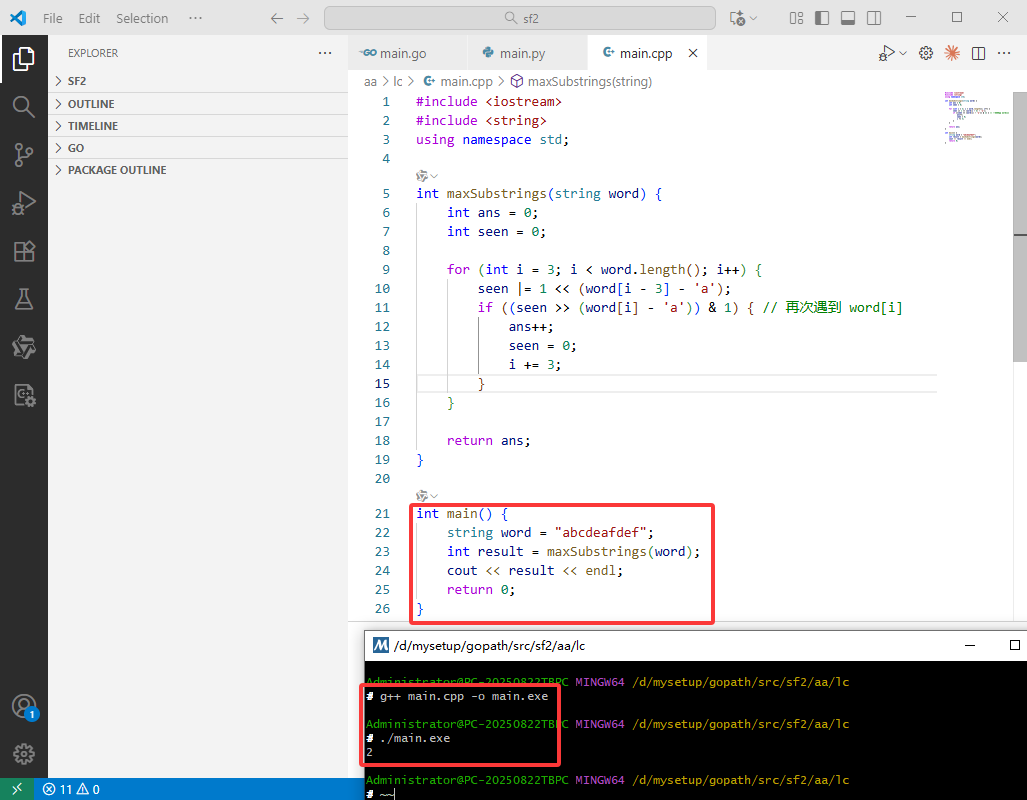
Task: Click the sf2 command center search box
Action: click(x=520, y=18)
